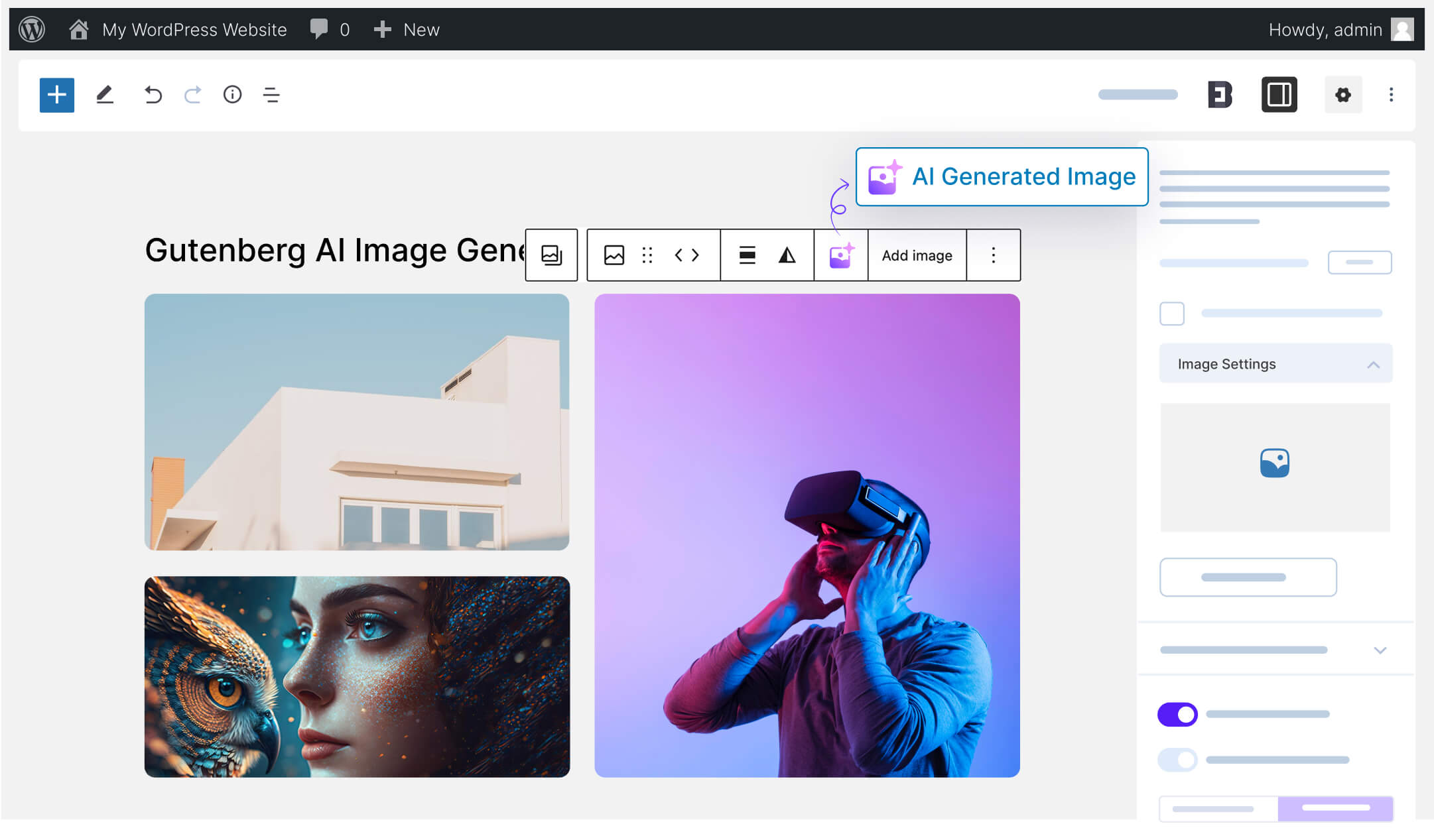Enable the purple toggle switch in sidebar

(1177, 714)
